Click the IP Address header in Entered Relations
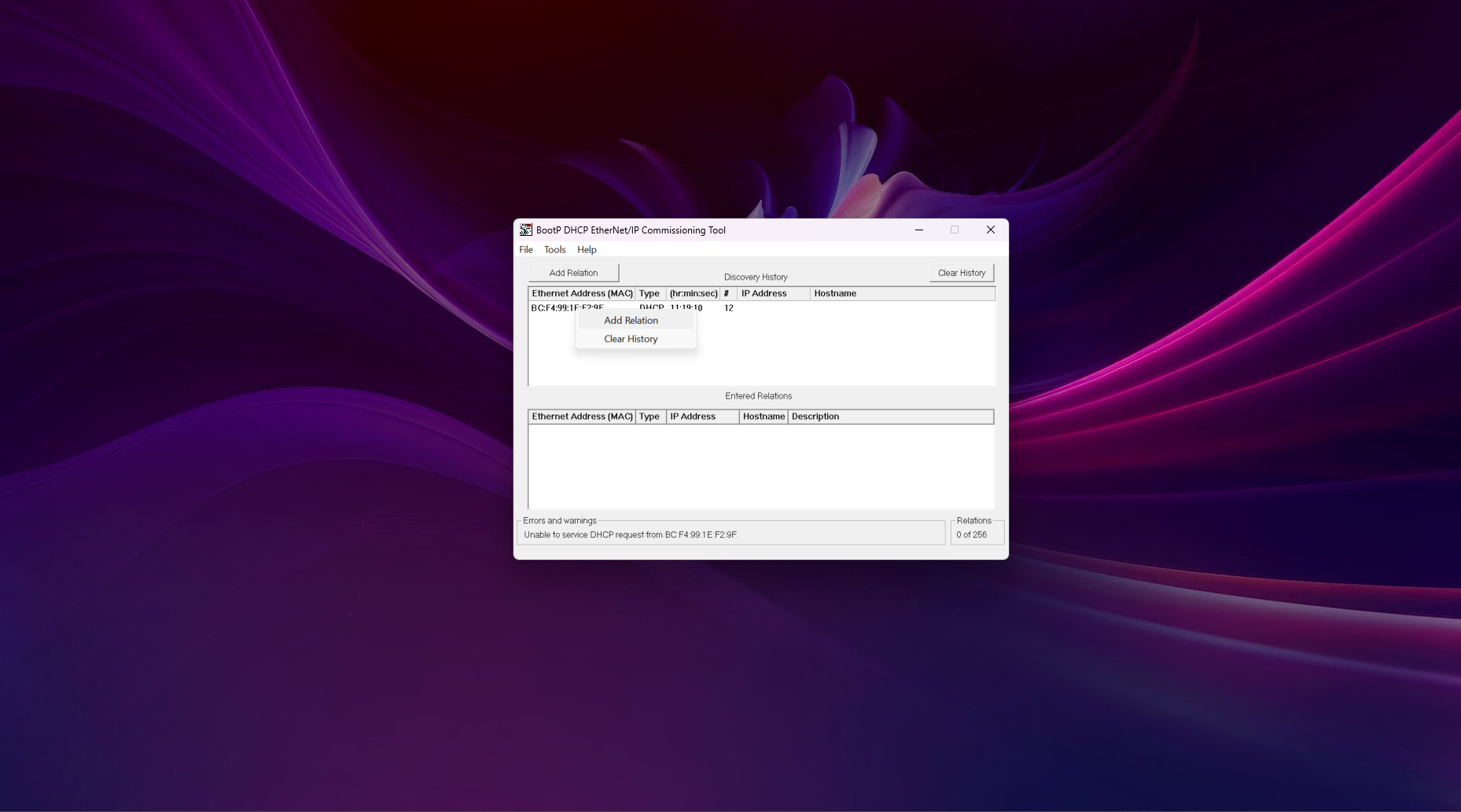Image resolution: width=1461 pixels, height=812 pixels. [x=702, y=417]
